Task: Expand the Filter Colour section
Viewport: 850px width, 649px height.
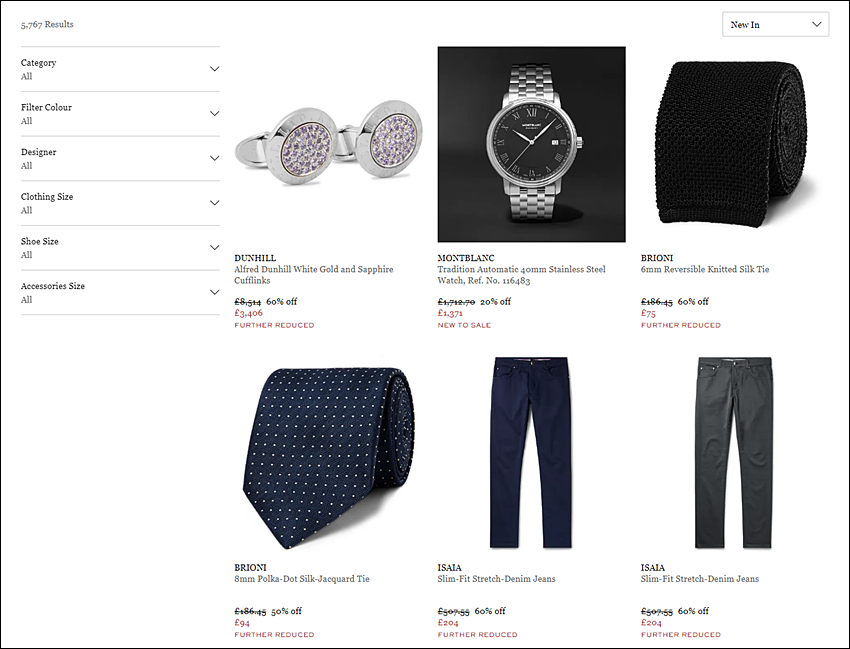Action: pos(120,114)
